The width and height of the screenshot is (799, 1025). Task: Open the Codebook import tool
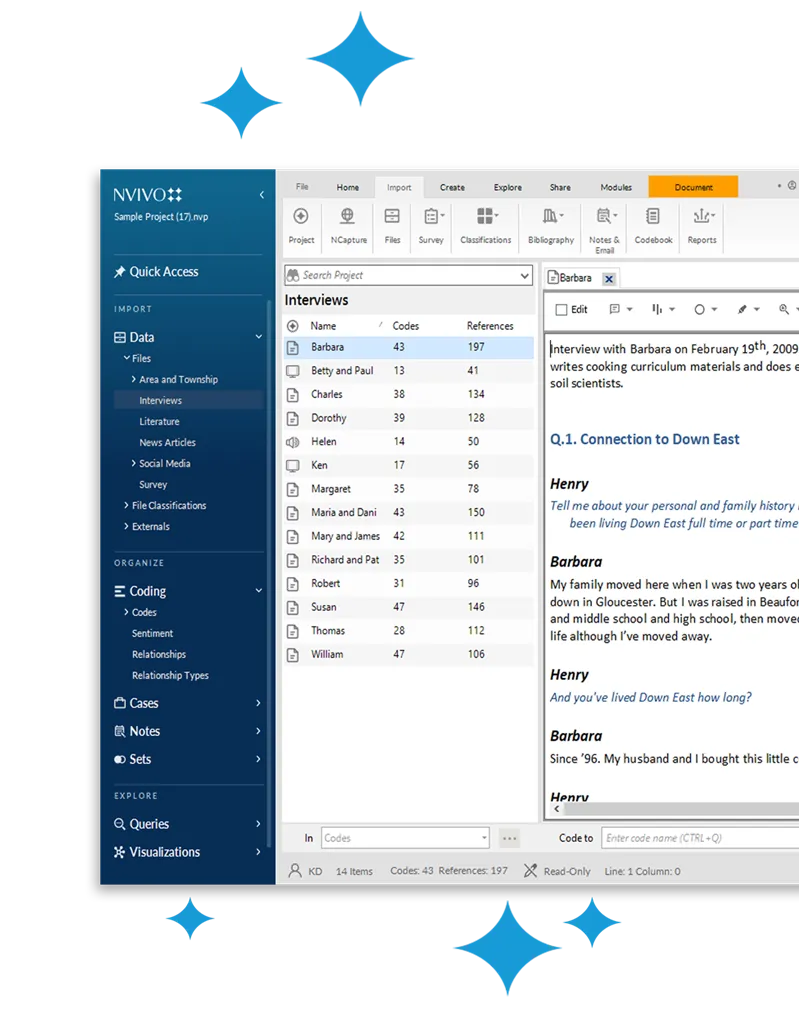[653, 217]
